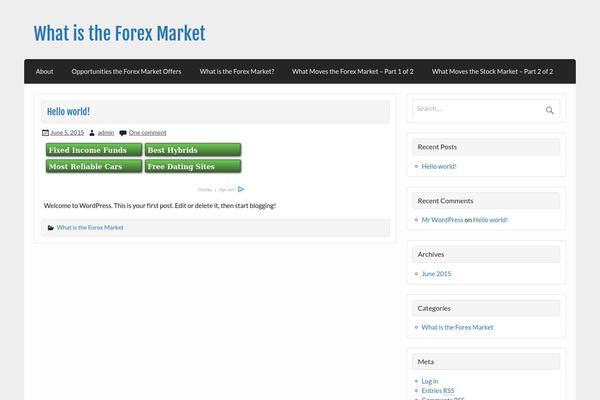Open the About menu item
600x400 pixels.
[x=44, y=72]
